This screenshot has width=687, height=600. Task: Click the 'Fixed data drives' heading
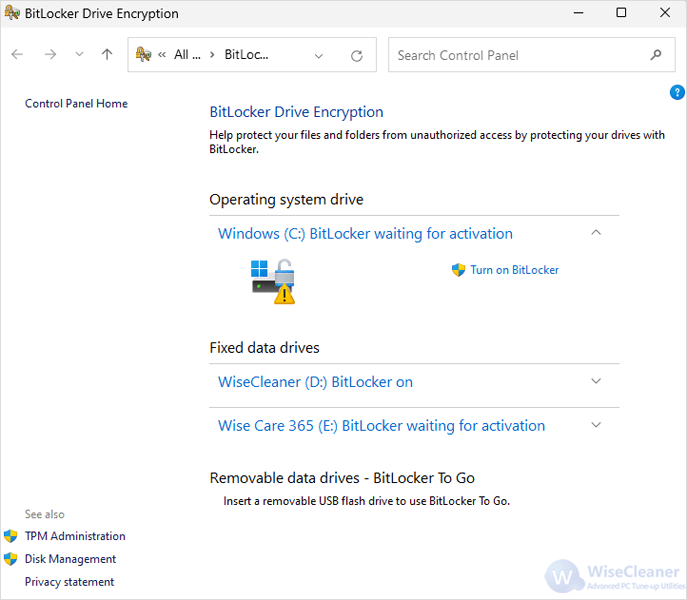pos(264,348)
